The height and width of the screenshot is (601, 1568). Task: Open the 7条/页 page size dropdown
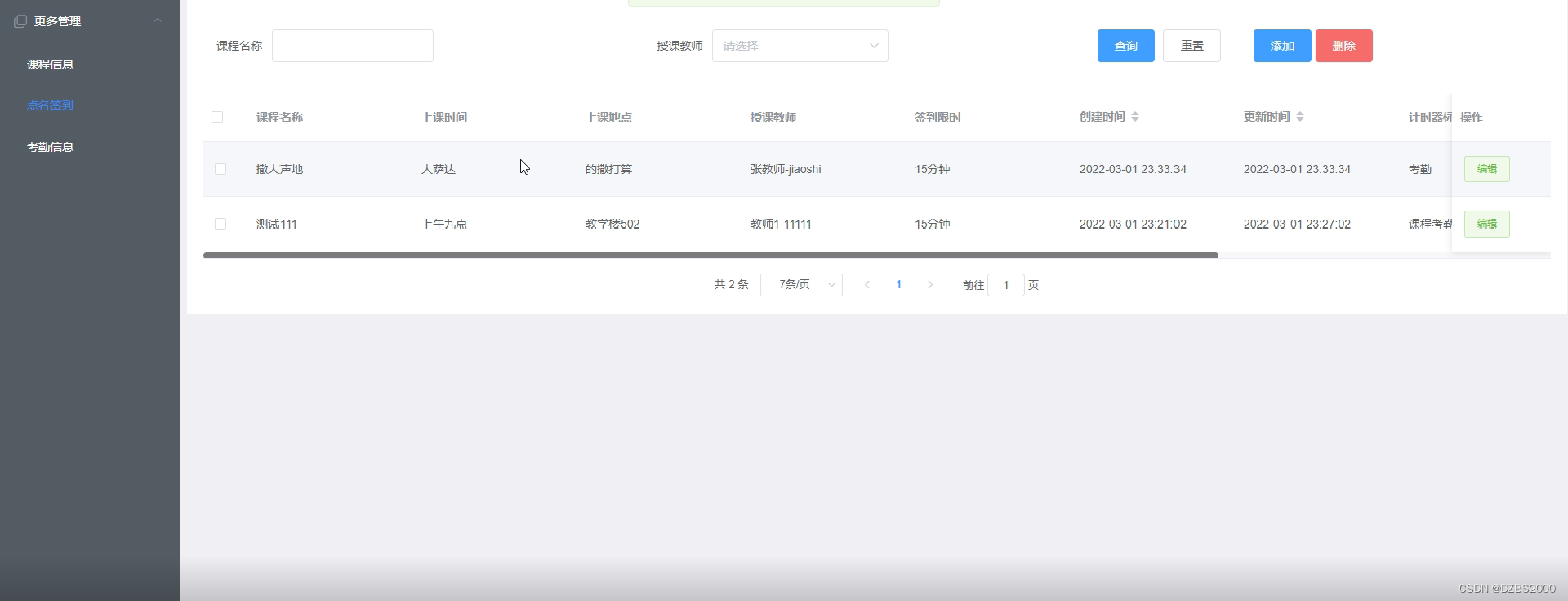(801, 284)
